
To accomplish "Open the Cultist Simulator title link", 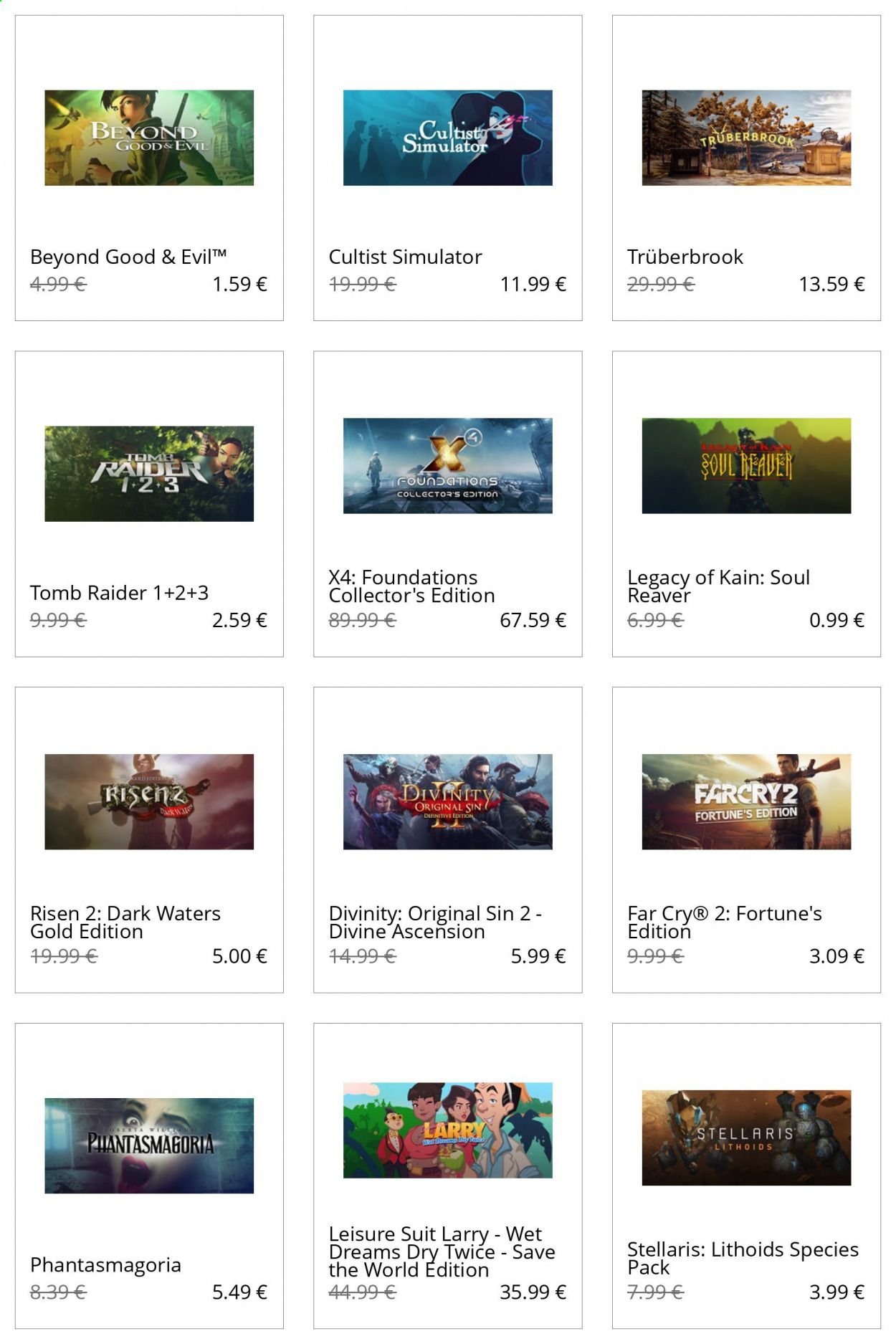I will pyautogui.click(x=405, y=257).
